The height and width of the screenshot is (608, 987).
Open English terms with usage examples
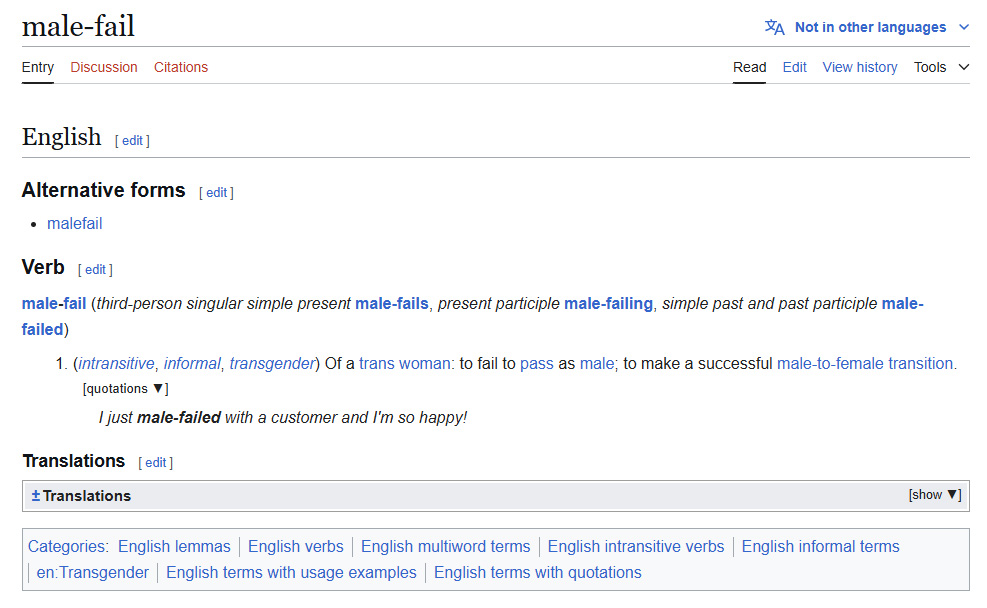point(291,572)
